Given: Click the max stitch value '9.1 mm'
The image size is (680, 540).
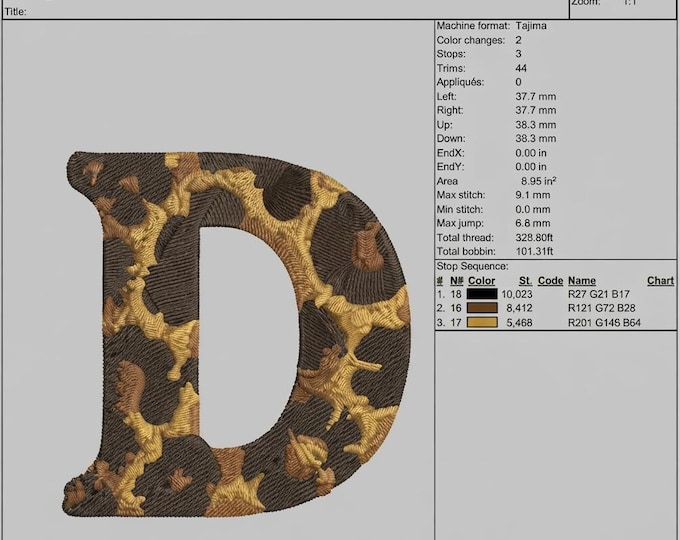Looking at the screenshot, I should [533, 195].
